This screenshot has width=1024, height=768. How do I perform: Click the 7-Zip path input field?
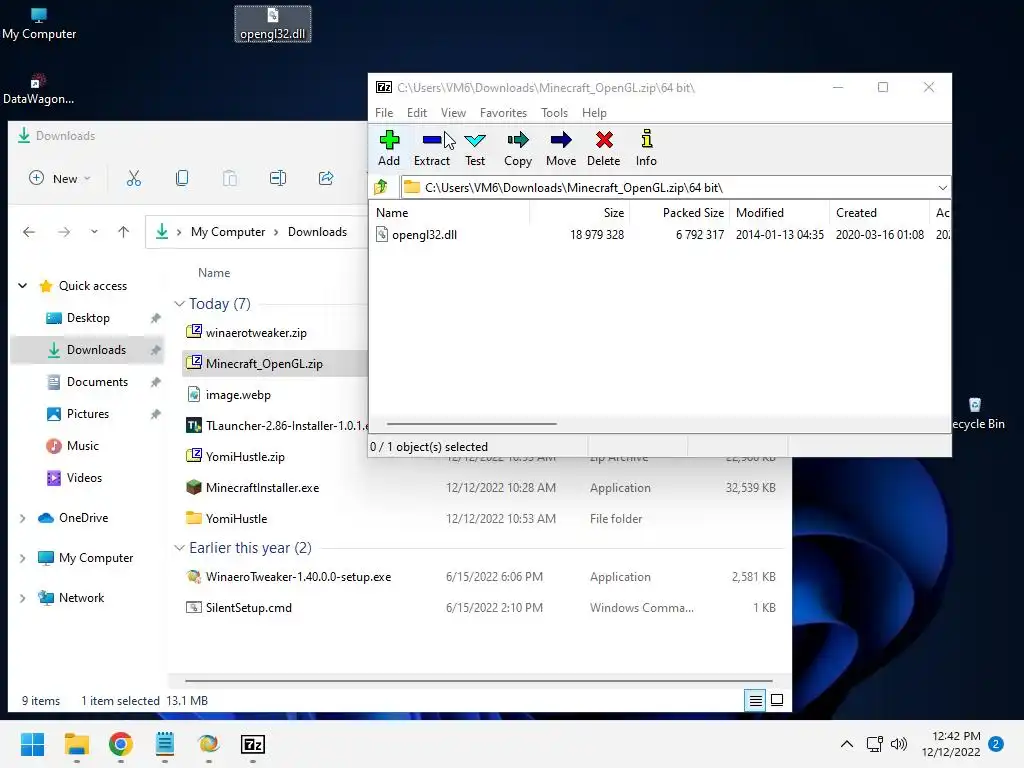(x=673, y=187)
